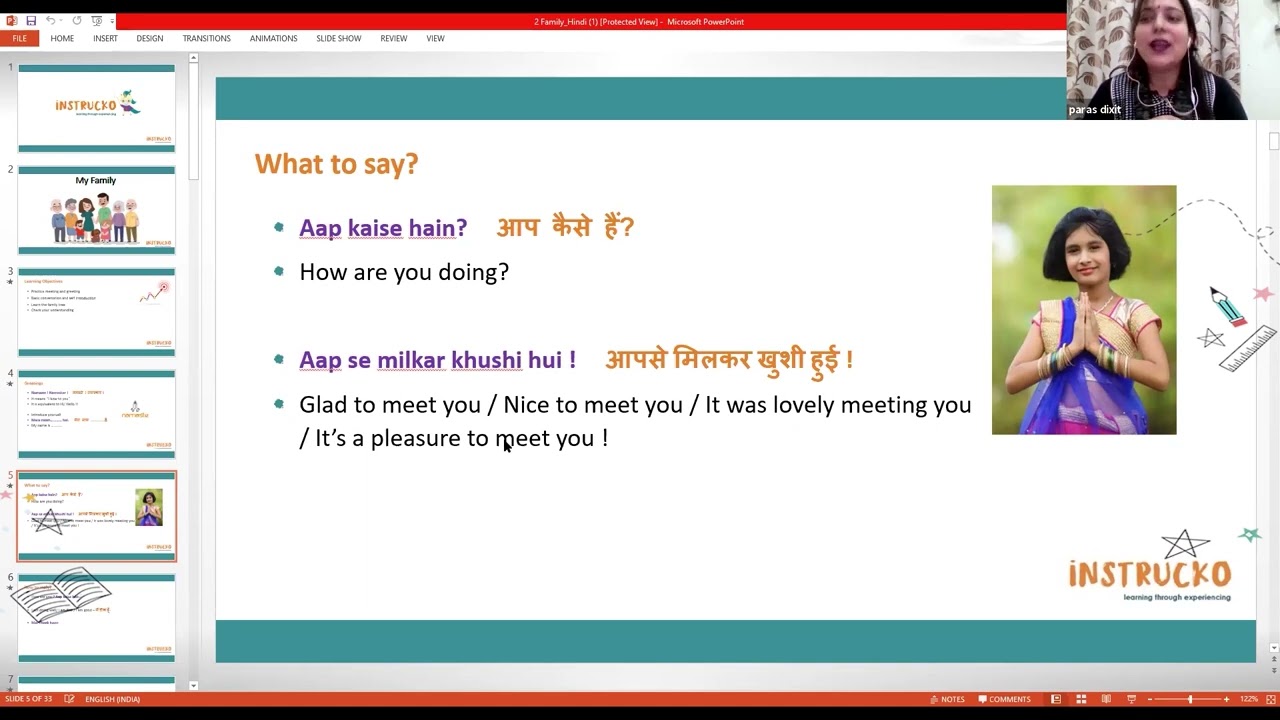Click the thumbnail panel scrollbar thumb
Viewport: 1280px width, 720px height.
click(x=193, y=122)
